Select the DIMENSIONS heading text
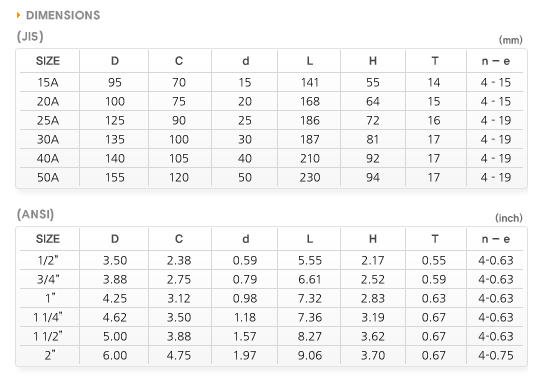 (63, 16)
